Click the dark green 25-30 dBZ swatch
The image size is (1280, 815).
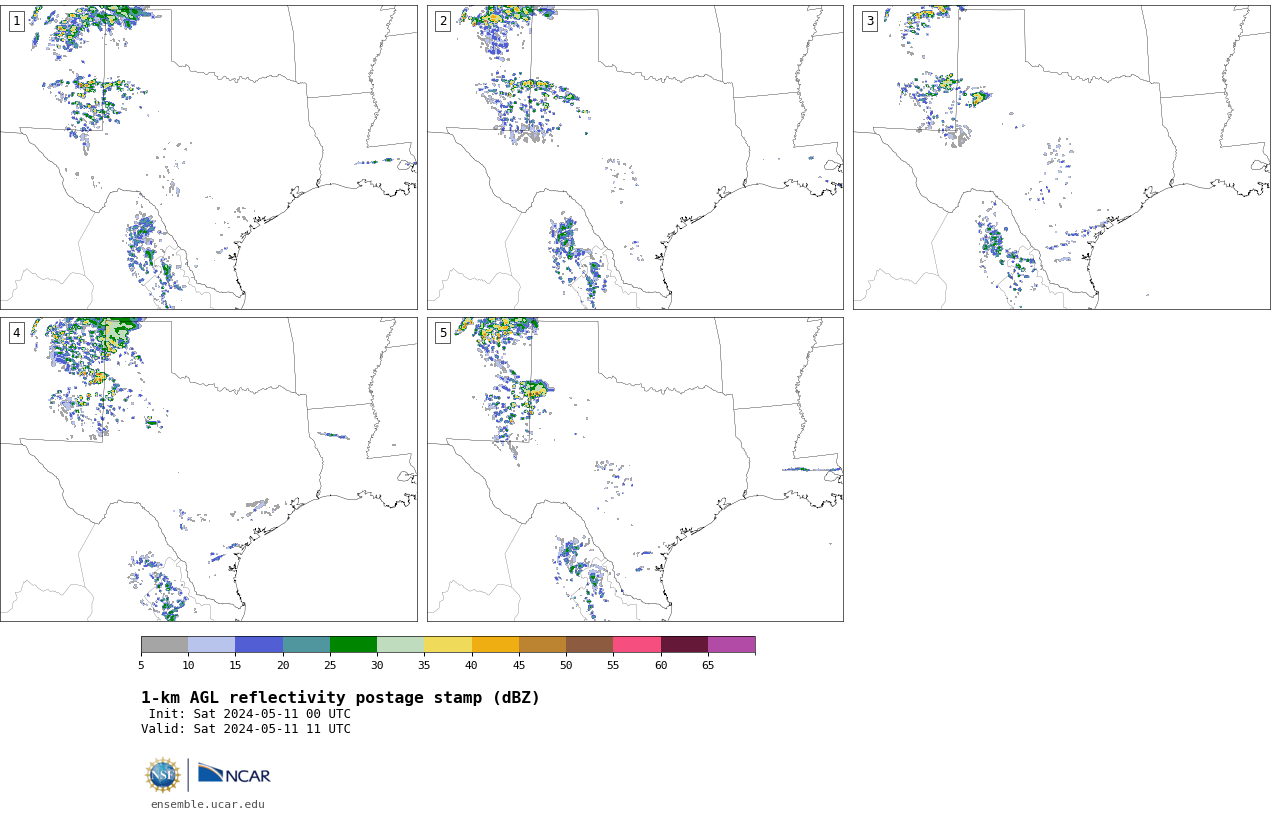[353, 644]
